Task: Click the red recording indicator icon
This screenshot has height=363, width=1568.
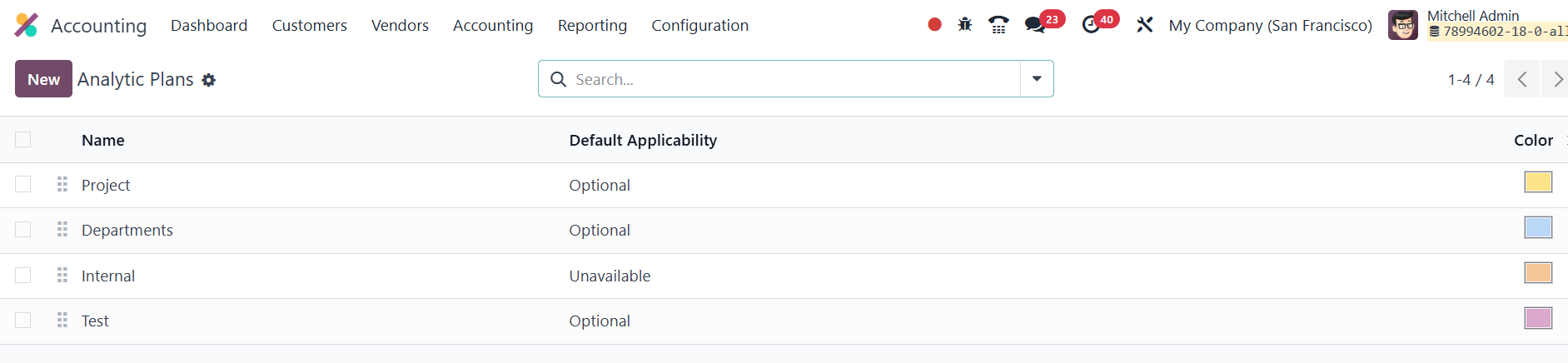Action: pos(934,25)
